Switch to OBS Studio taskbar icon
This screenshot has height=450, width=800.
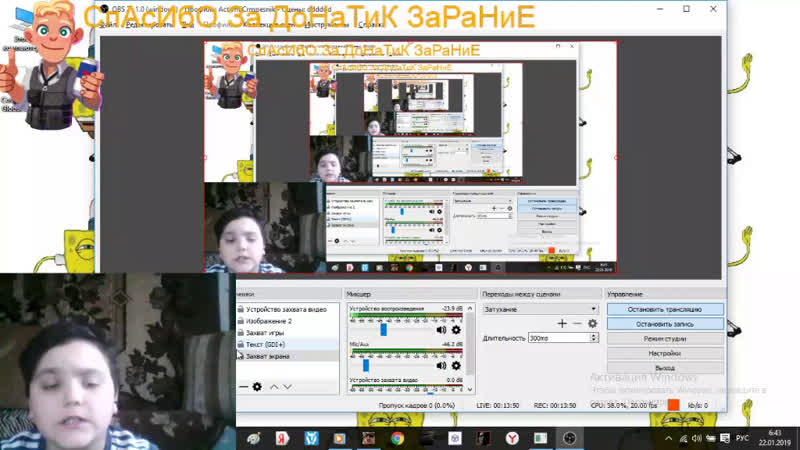569,438
